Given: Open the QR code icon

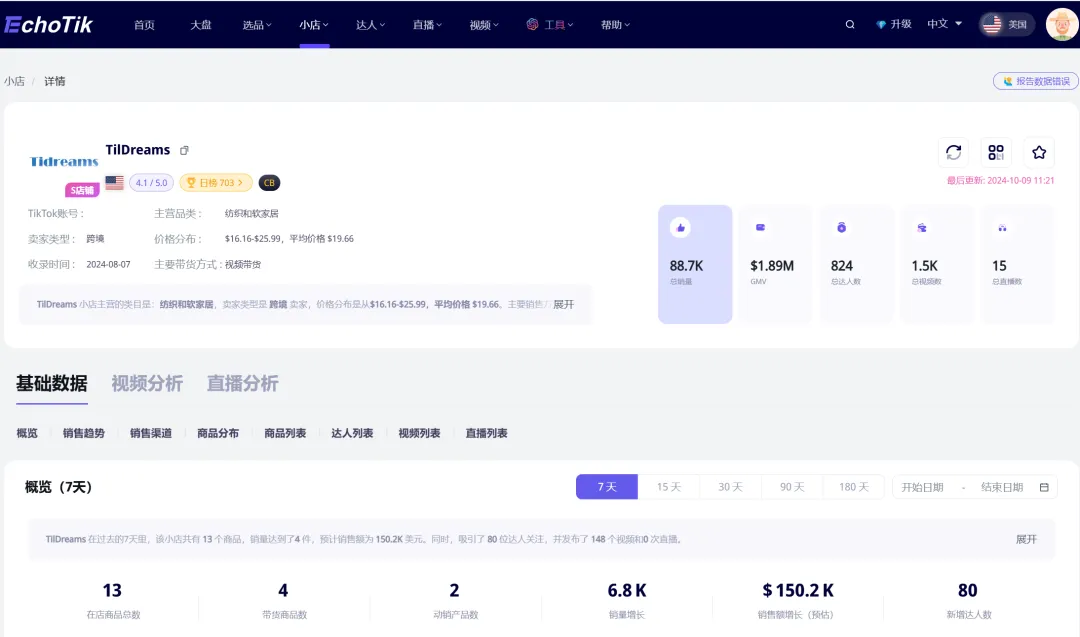Looking at the screenshot, I should [x=996, y=152].
